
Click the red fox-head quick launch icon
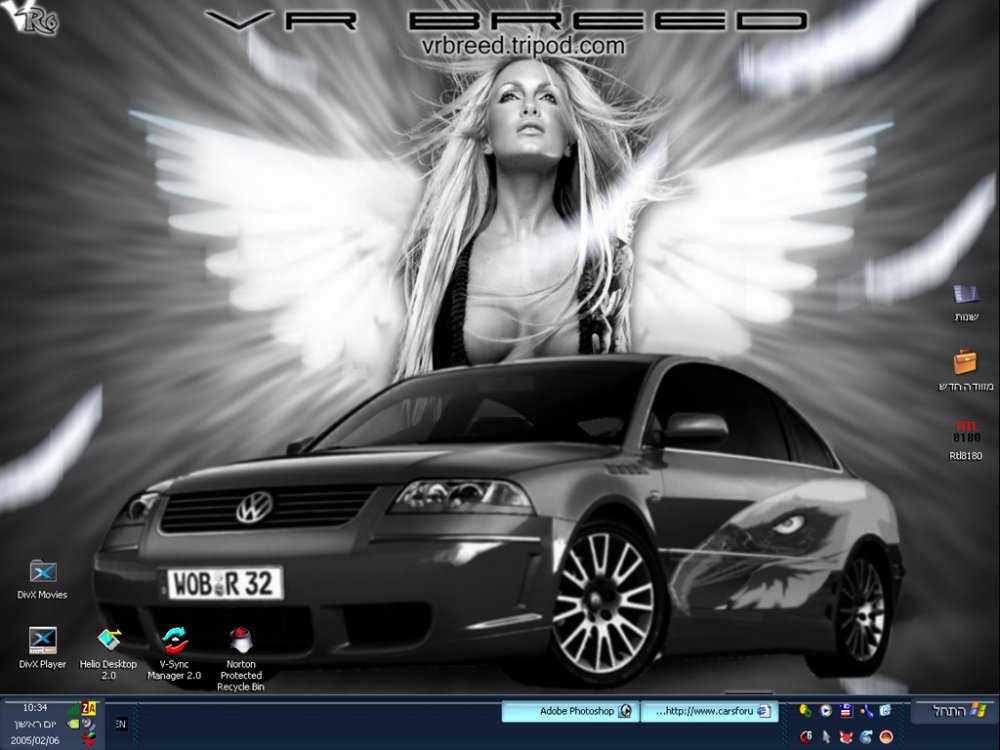pos(846,737)
